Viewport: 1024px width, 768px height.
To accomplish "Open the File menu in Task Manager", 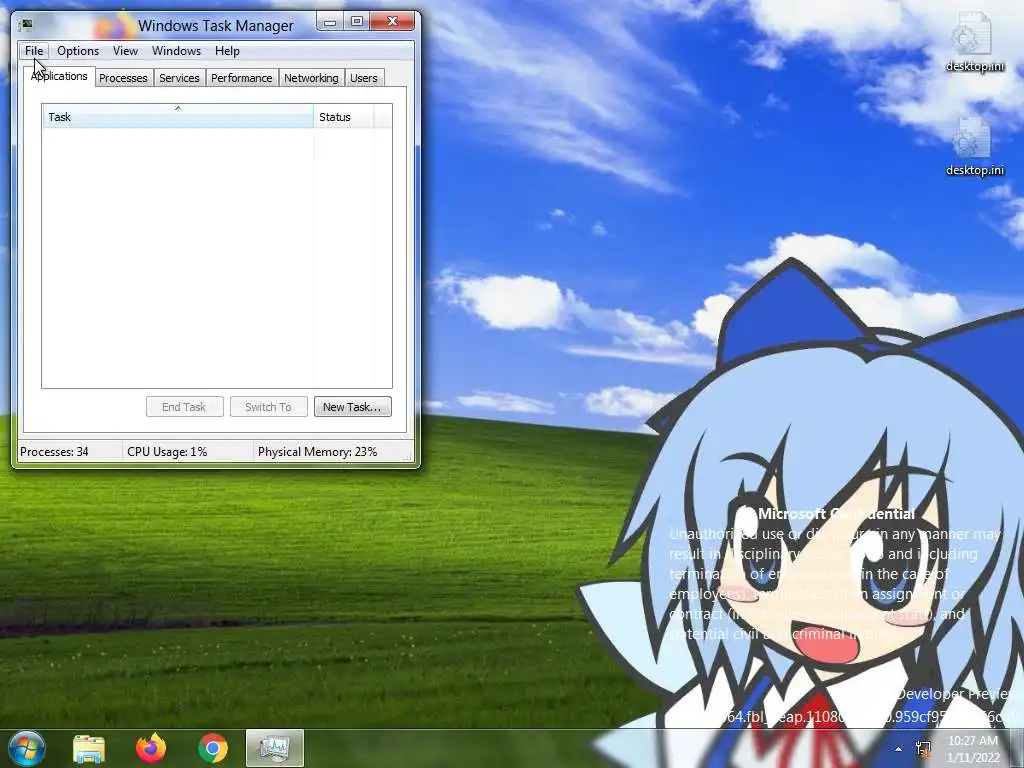I will click(x=34, y=51).
